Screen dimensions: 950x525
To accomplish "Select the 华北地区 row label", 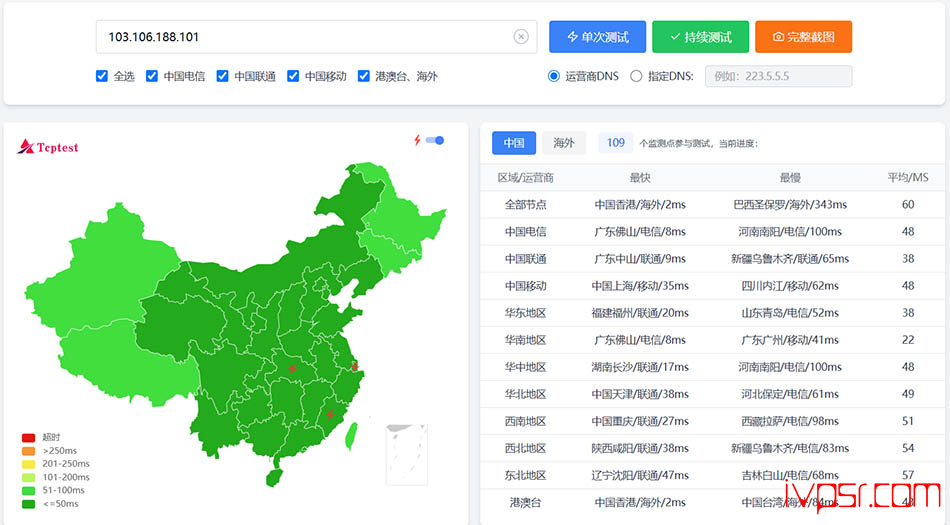I will point(525,394).
